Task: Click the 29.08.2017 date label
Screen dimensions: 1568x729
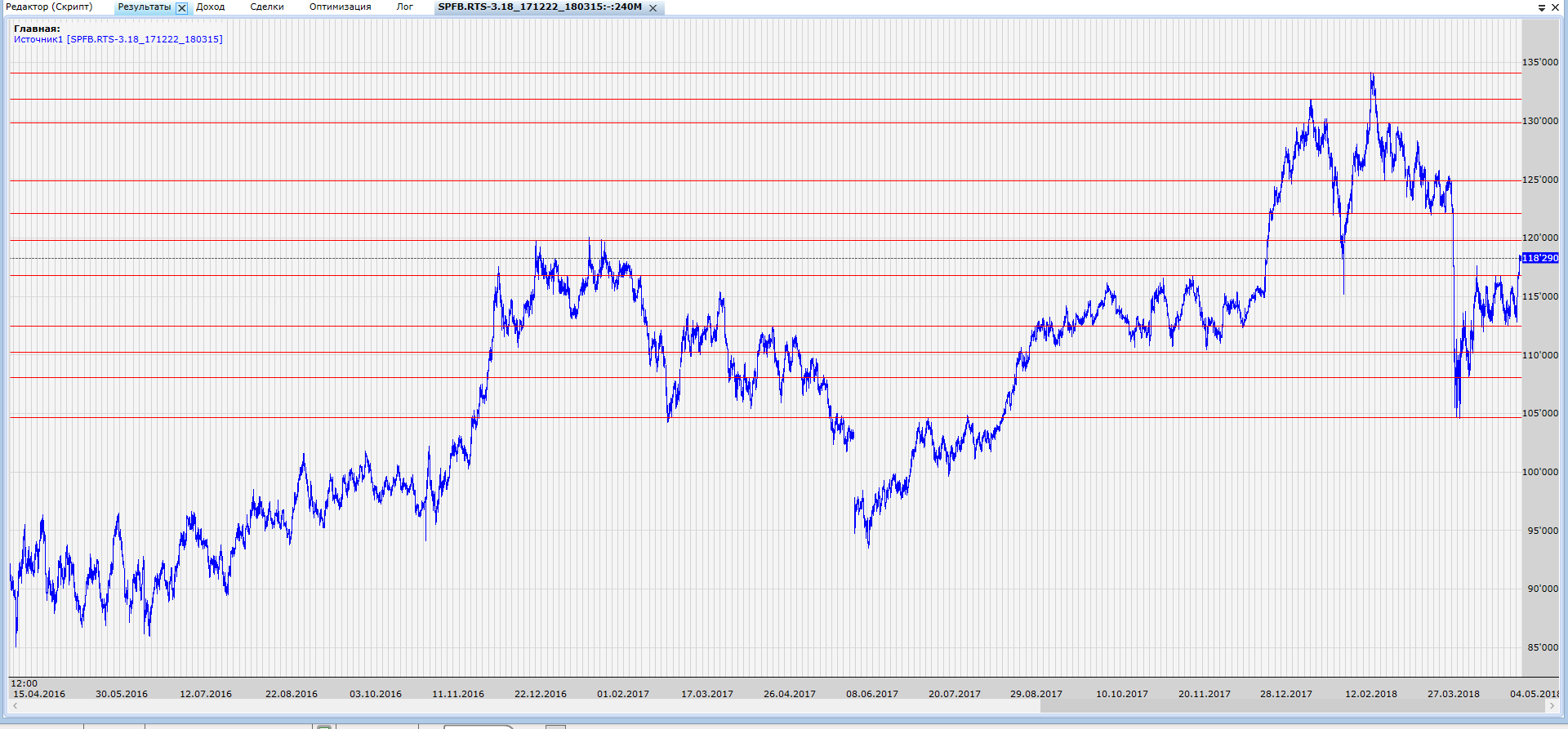Action: point(1036,694)
